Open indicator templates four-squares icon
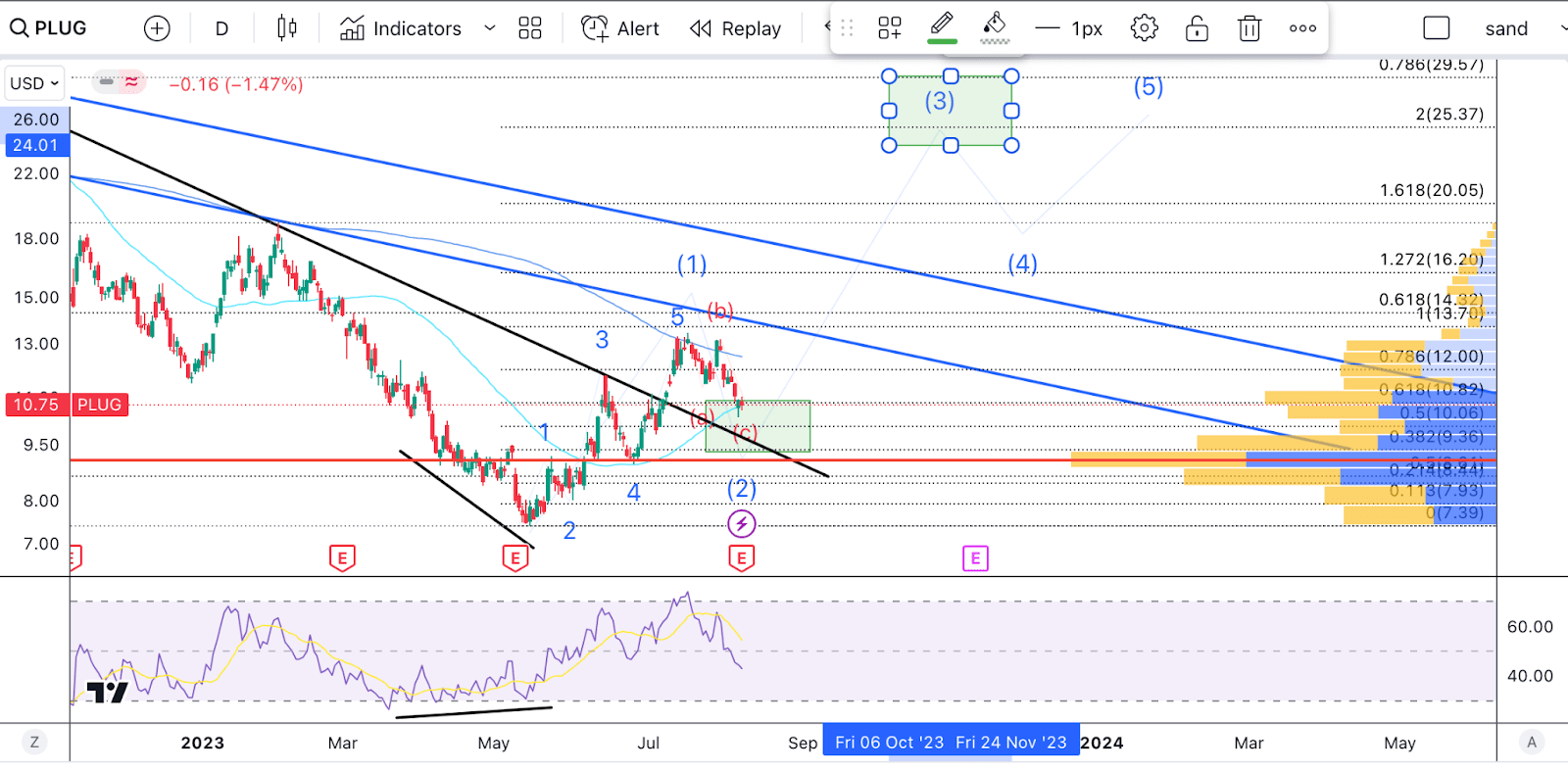1568x771 pixels. click(530, 28)
